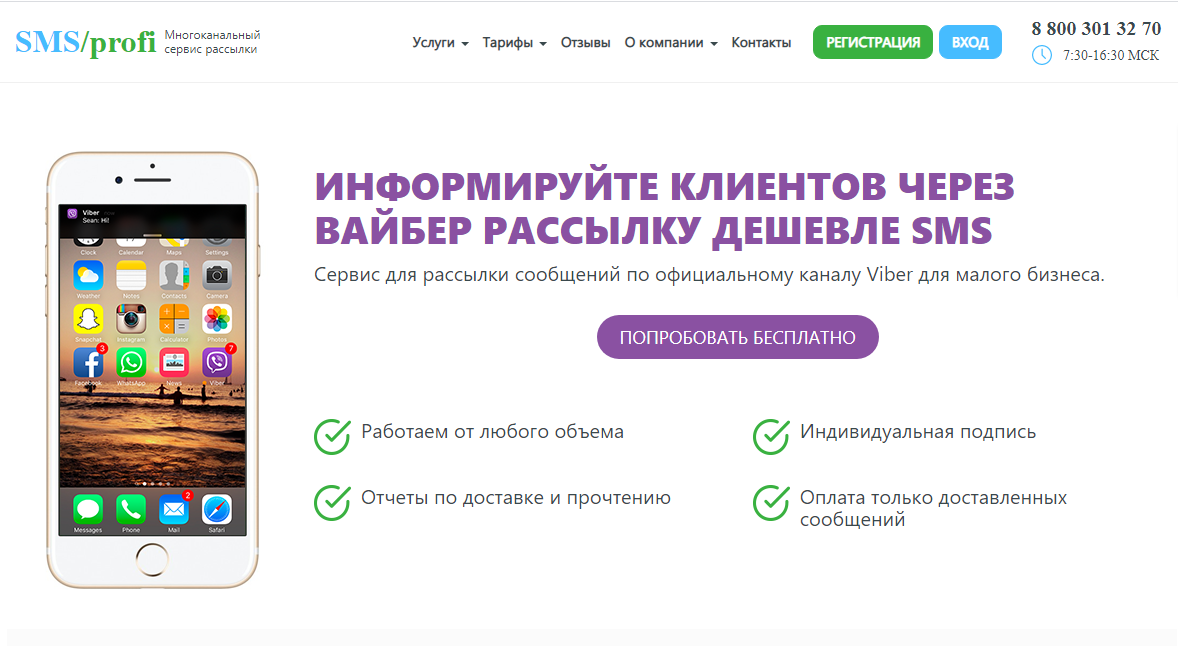This screenshot has width=1178, height=646.
Task: Open the Отзывы menu item
Action: 585,43
